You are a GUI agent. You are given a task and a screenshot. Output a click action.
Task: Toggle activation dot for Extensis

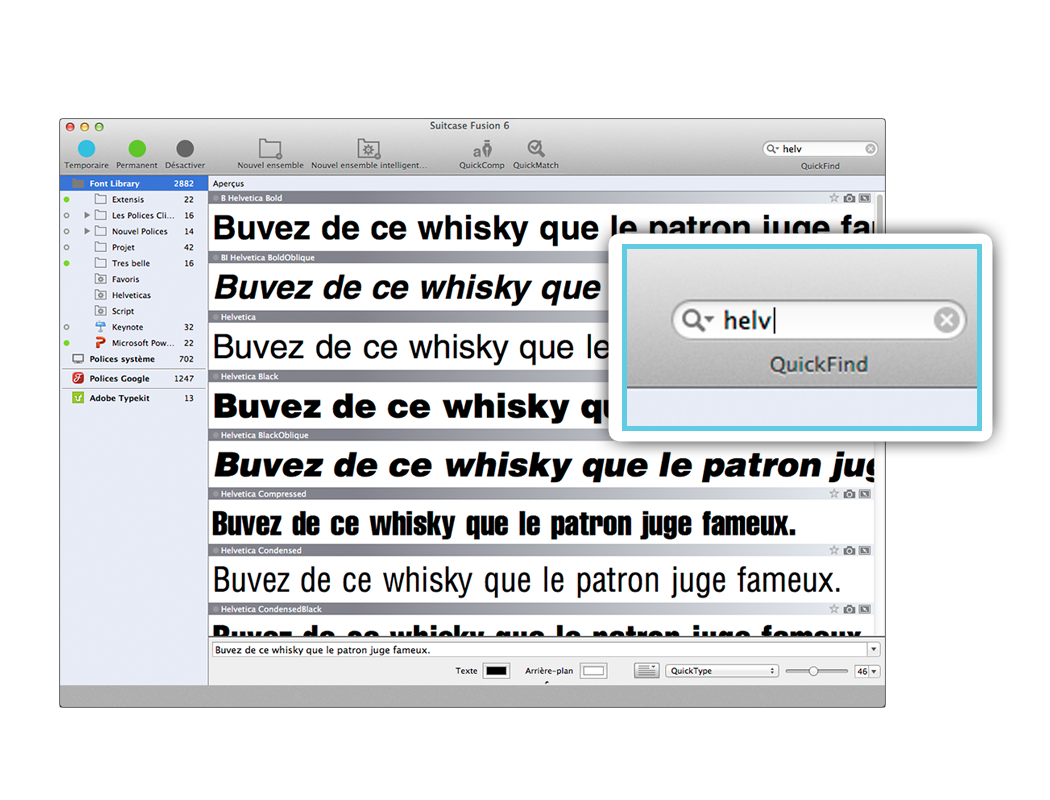[x=66, y=199]
